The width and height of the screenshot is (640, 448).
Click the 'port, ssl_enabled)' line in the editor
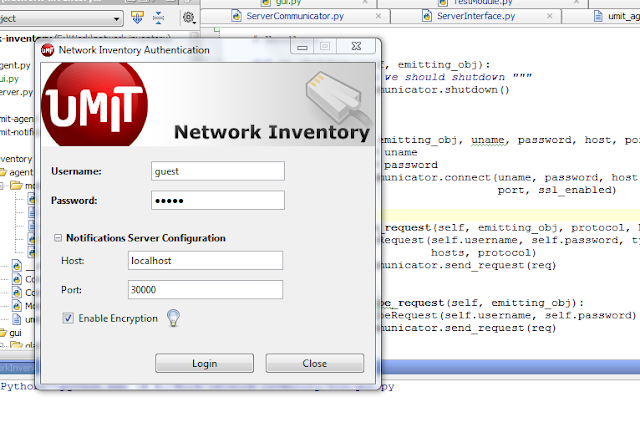(x=556, y=190)
